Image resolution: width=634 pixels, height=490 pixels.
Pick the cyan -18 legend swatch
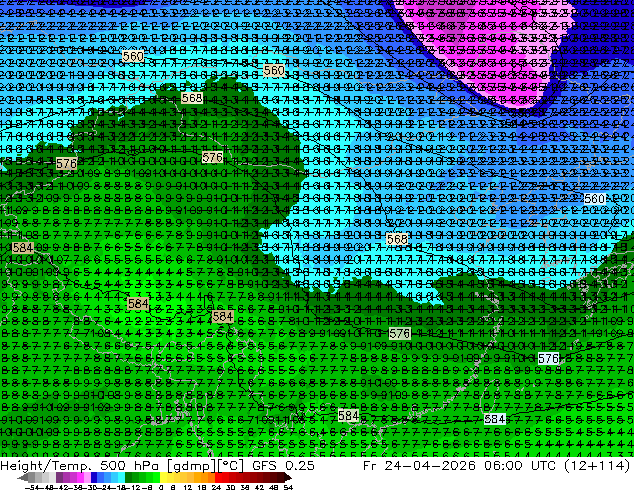point(122,477)
